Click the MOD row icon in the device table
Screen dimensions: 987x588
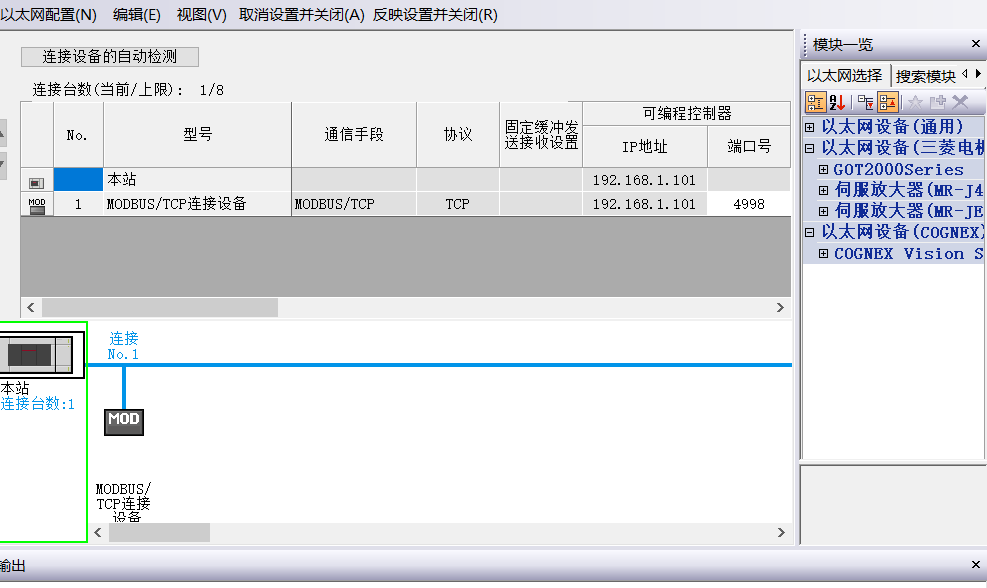click(x=37, y=204)
